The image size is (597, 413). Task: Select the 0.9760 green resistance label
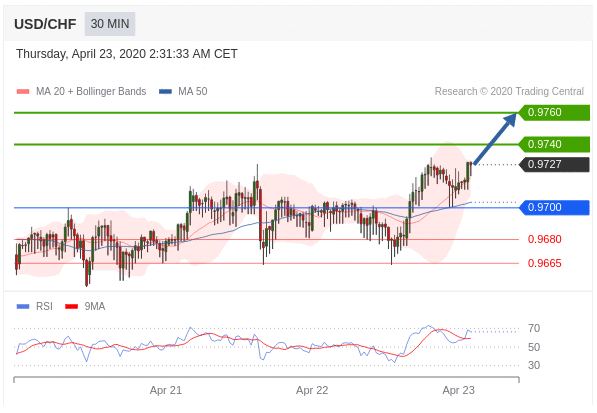coord(554,113)
